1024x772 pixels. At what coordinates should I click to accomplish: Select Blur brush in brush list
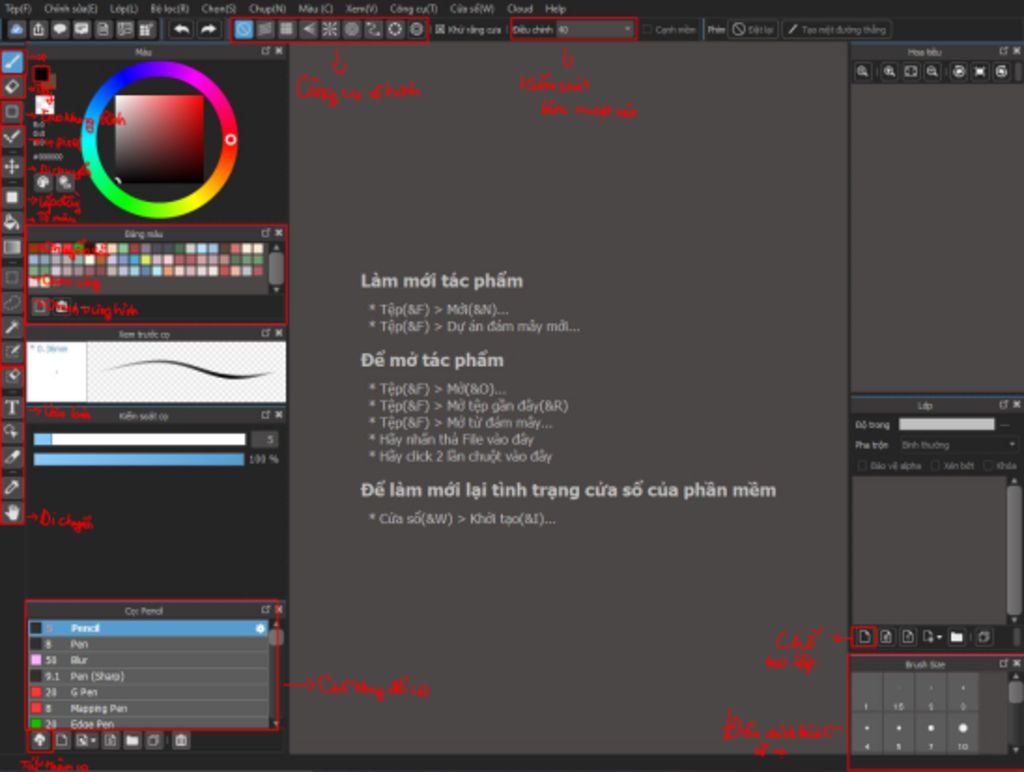pos(148,660)
